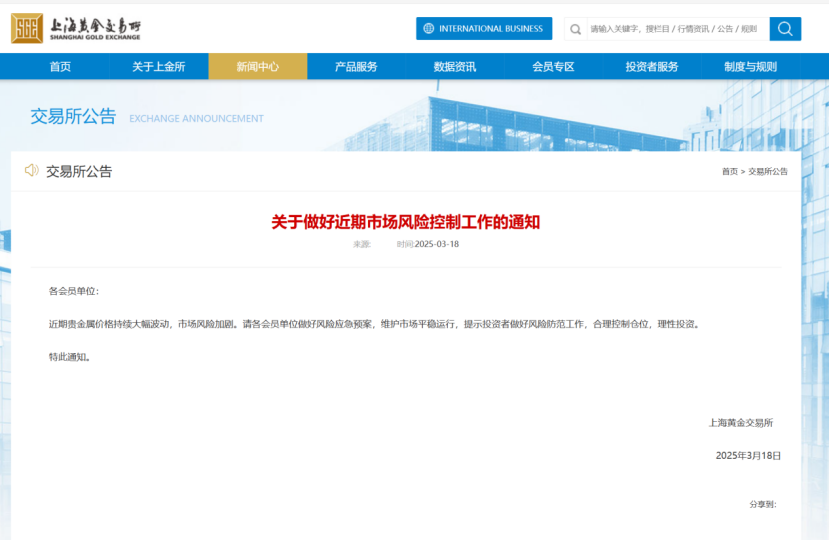Select 投资者服务 in the navigation bar
Image resolution: width=829 pixels, height=541 pixels.
(652, 67)
